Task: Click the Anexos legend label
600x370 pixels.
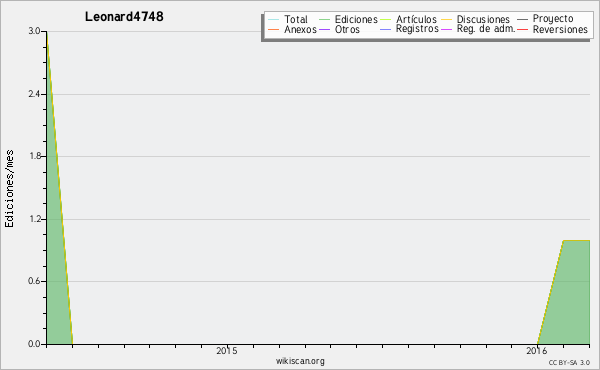Action: point(300,29)
